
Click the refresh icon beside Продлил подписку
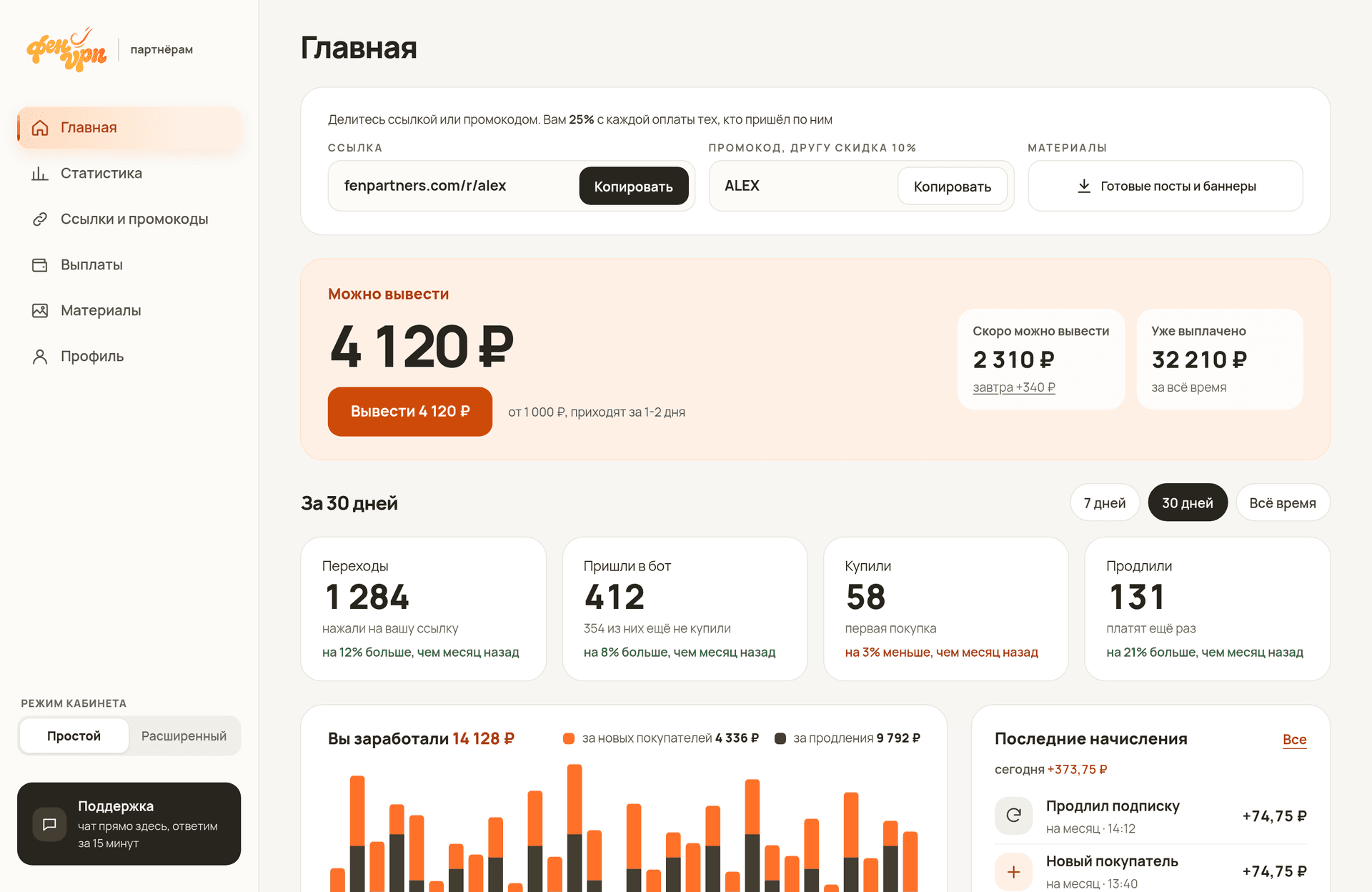pyautogui.click(x=1013, y=816)
